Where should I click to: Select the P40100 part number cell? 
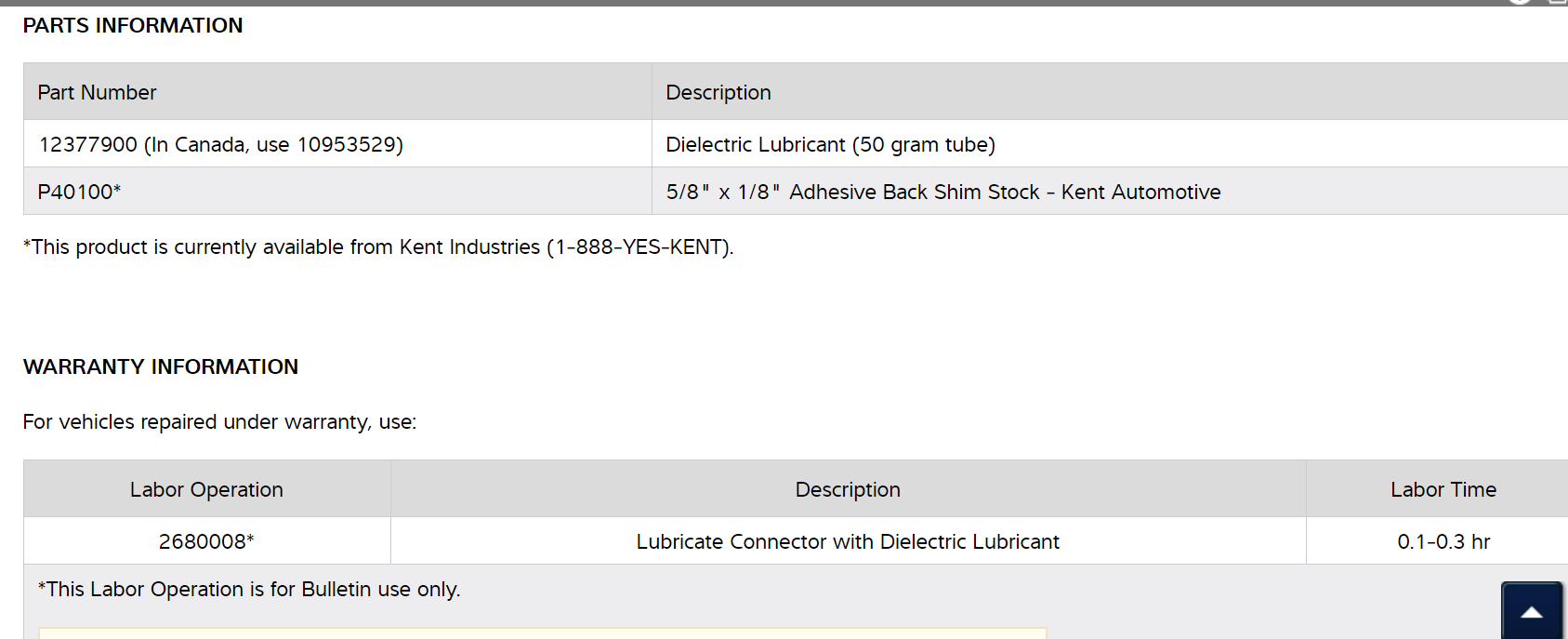(79, 193)
